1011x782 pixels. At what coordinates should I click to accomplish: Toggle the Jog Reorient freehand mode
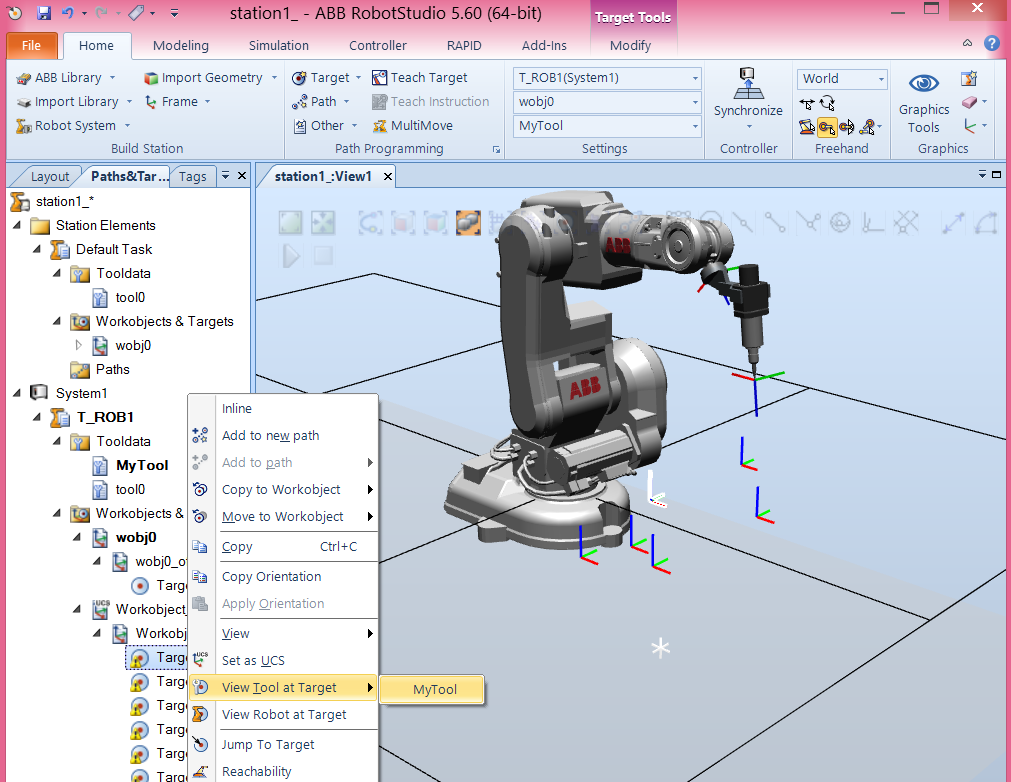pos(846,126)
